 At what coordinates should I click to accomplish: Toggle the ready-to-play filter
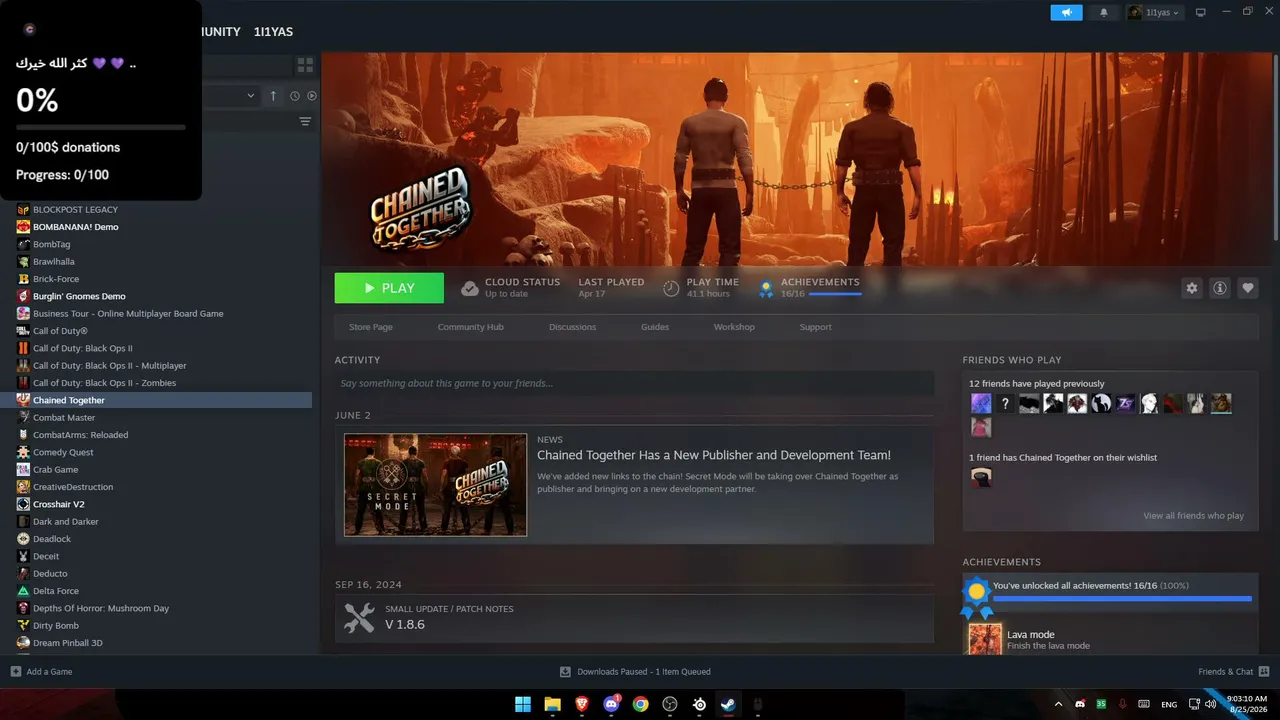312,96
